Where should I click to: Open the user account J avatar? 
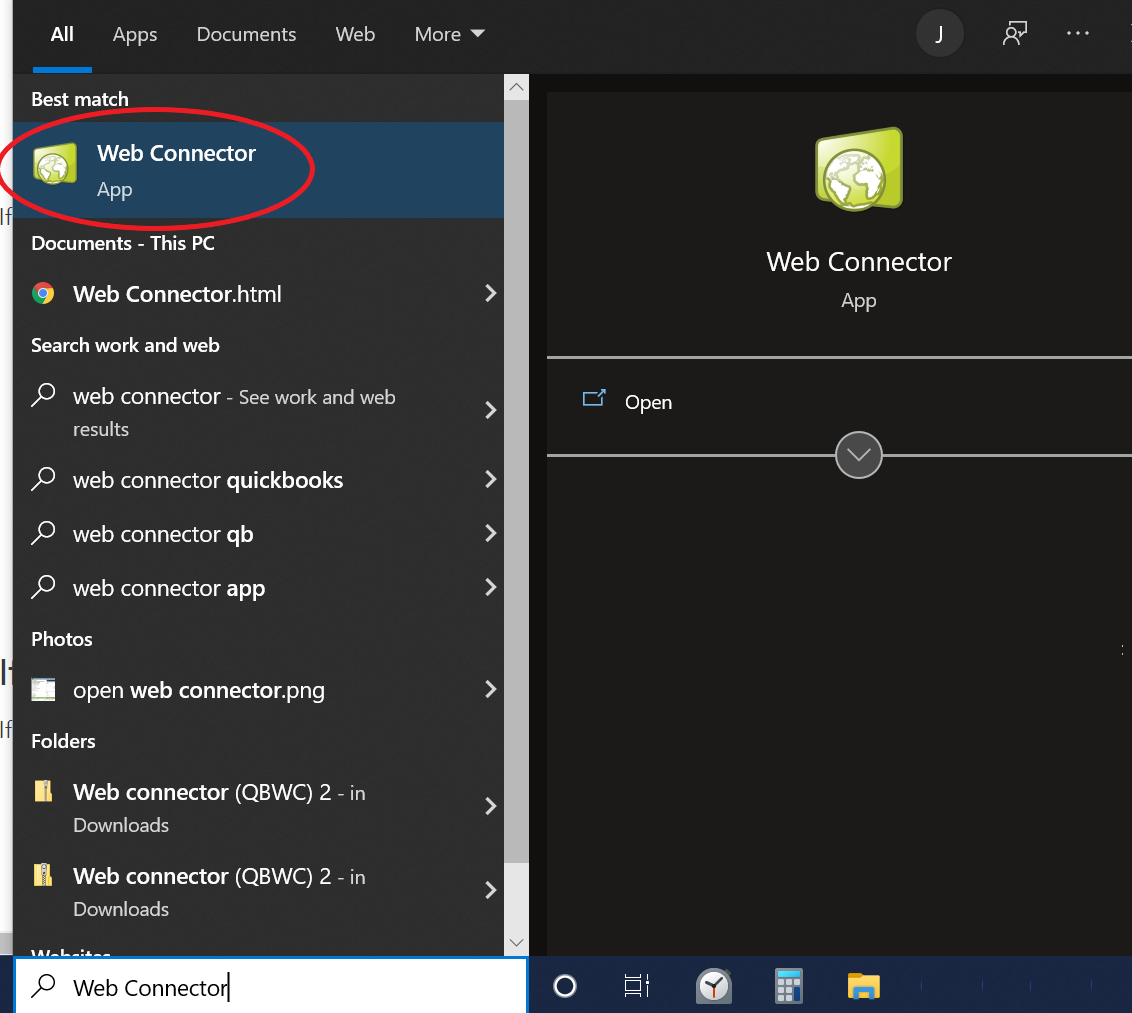tap(939, 35)
